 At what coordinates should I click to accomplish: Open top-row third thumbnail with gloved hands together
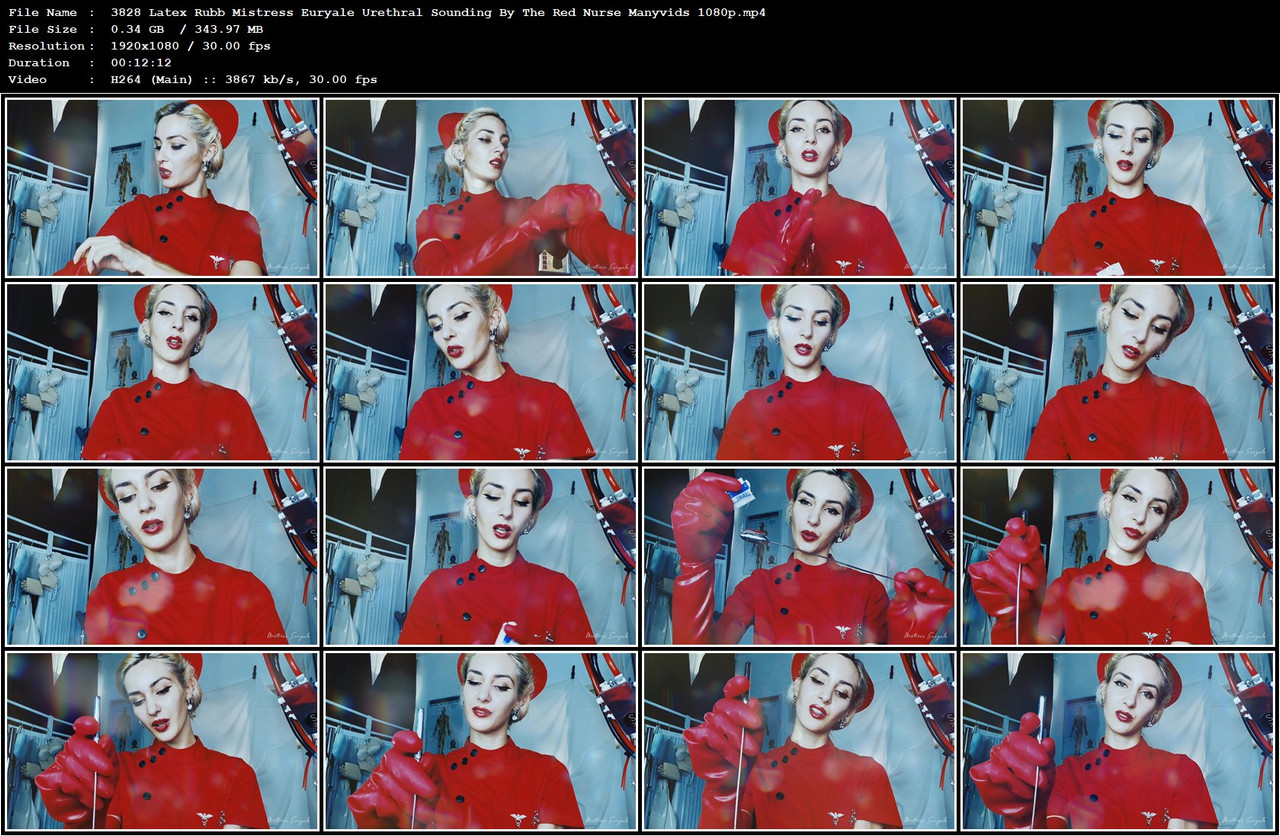[x=799, y=187]
